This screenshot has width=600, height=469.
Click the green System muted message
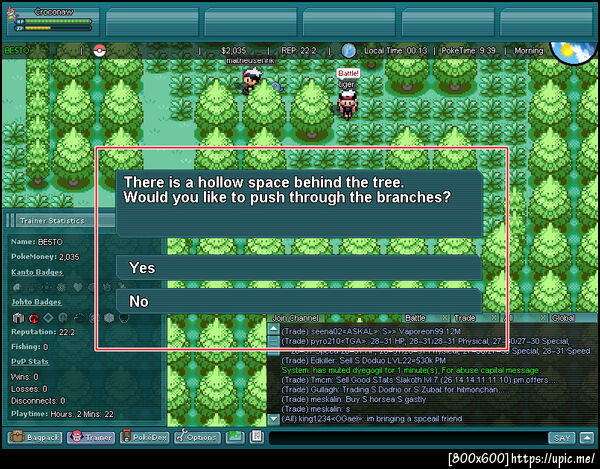(x=410, y=370)
